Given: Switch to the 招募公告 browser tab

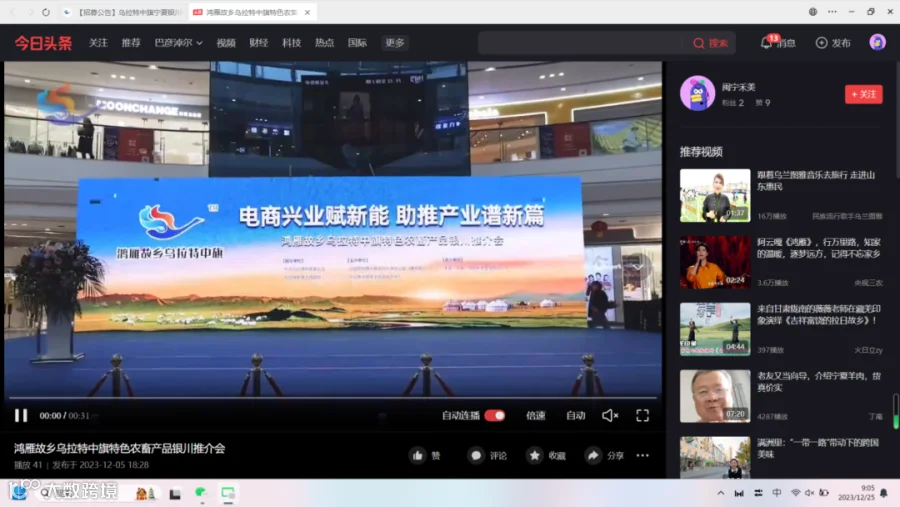Looking at the screenshot, I should tap(122, 12).
